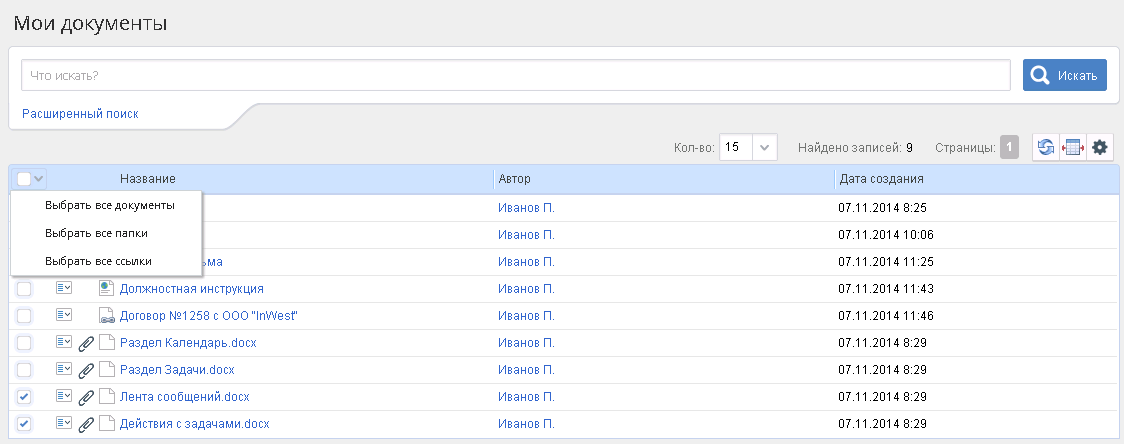
Task: Uncheck the Действия с задачами.docx checkbox
Action: (24, 424)
